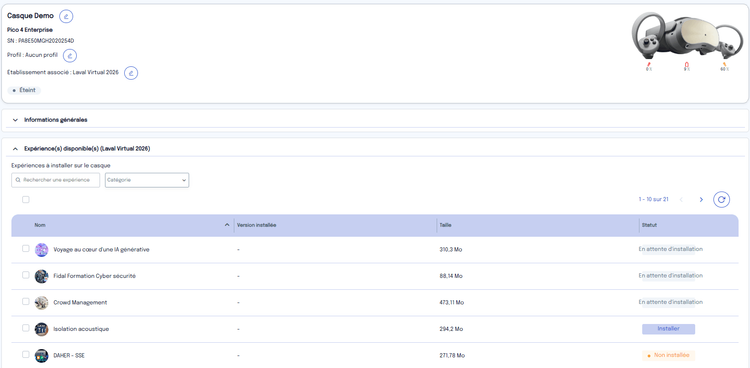Image resolution: width=750 pixels, height=368 pixels.
Task: Click the Non installée status badge for DAHER - SSE
Action: click(668, 356)
